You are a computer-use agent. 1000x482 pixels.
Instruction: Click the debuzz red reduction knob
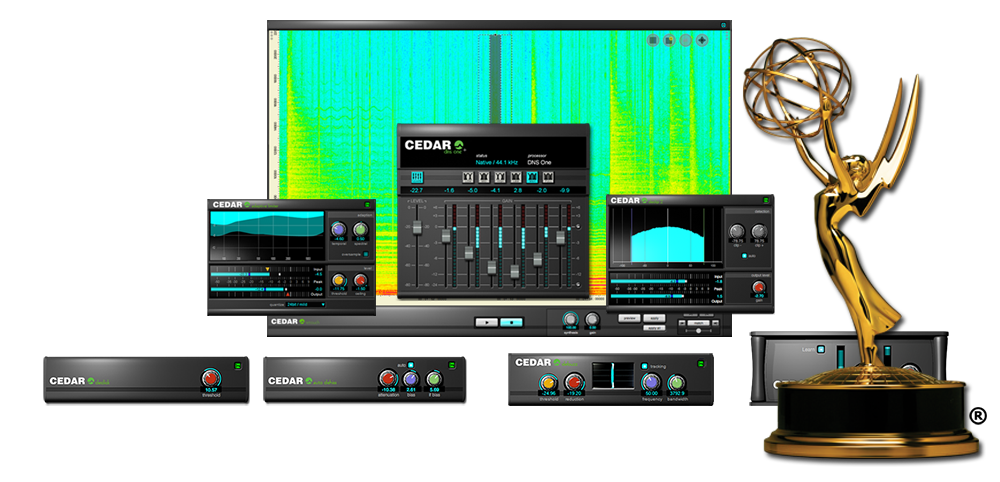pyautogui.click(x=573, y=383)
